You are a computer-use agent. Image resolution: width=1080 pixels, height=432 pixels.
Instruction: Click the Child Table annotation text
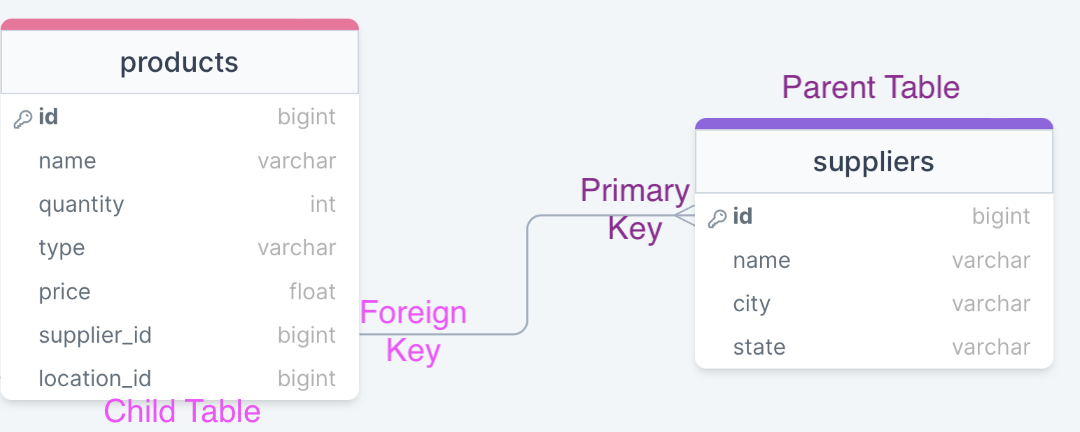(x=183, y=411)
